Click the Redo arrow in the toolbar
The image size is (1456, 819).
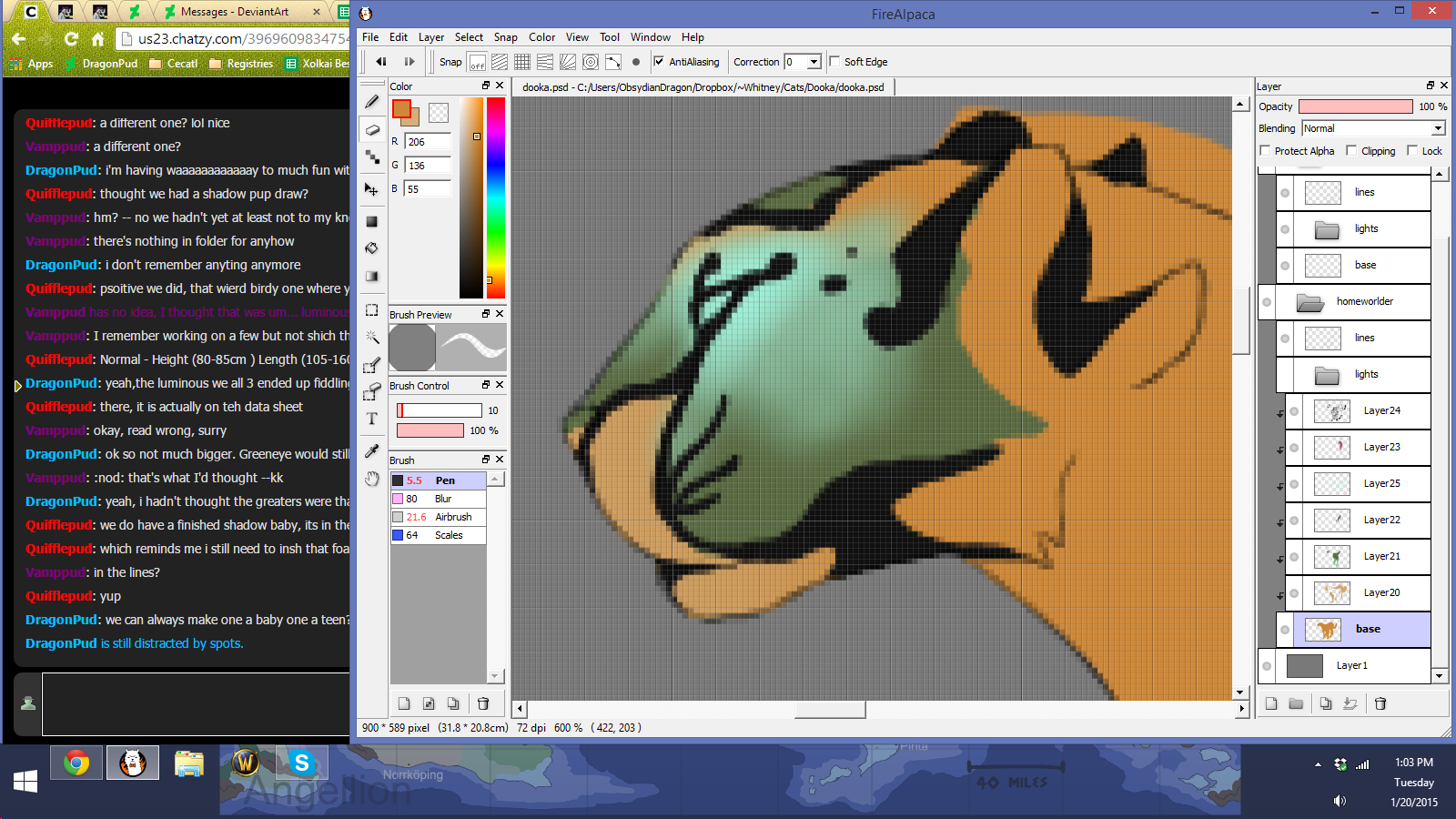coord(409,62)
